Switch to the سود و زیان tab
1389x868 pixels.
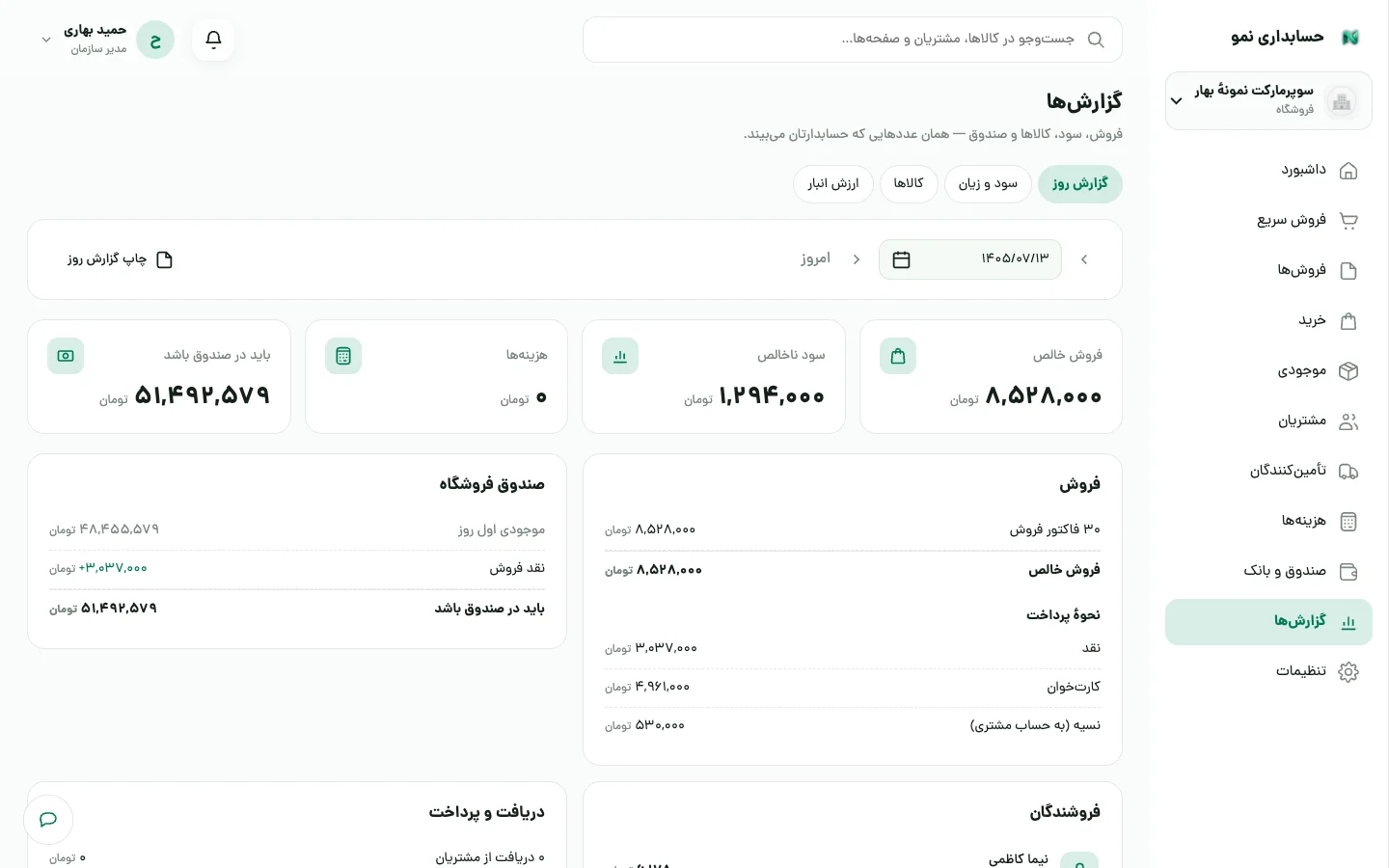coord(988,183)
